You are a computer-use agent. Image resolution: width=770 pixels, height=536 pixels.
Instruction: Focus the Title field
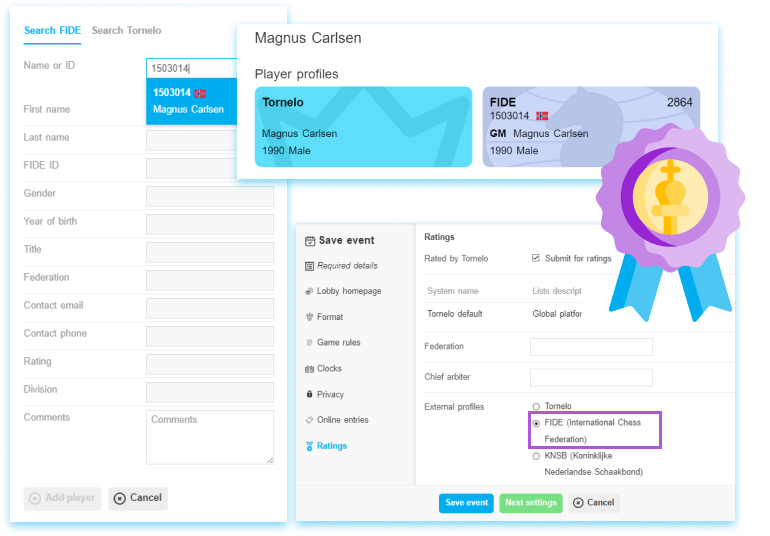click(210, 253)
